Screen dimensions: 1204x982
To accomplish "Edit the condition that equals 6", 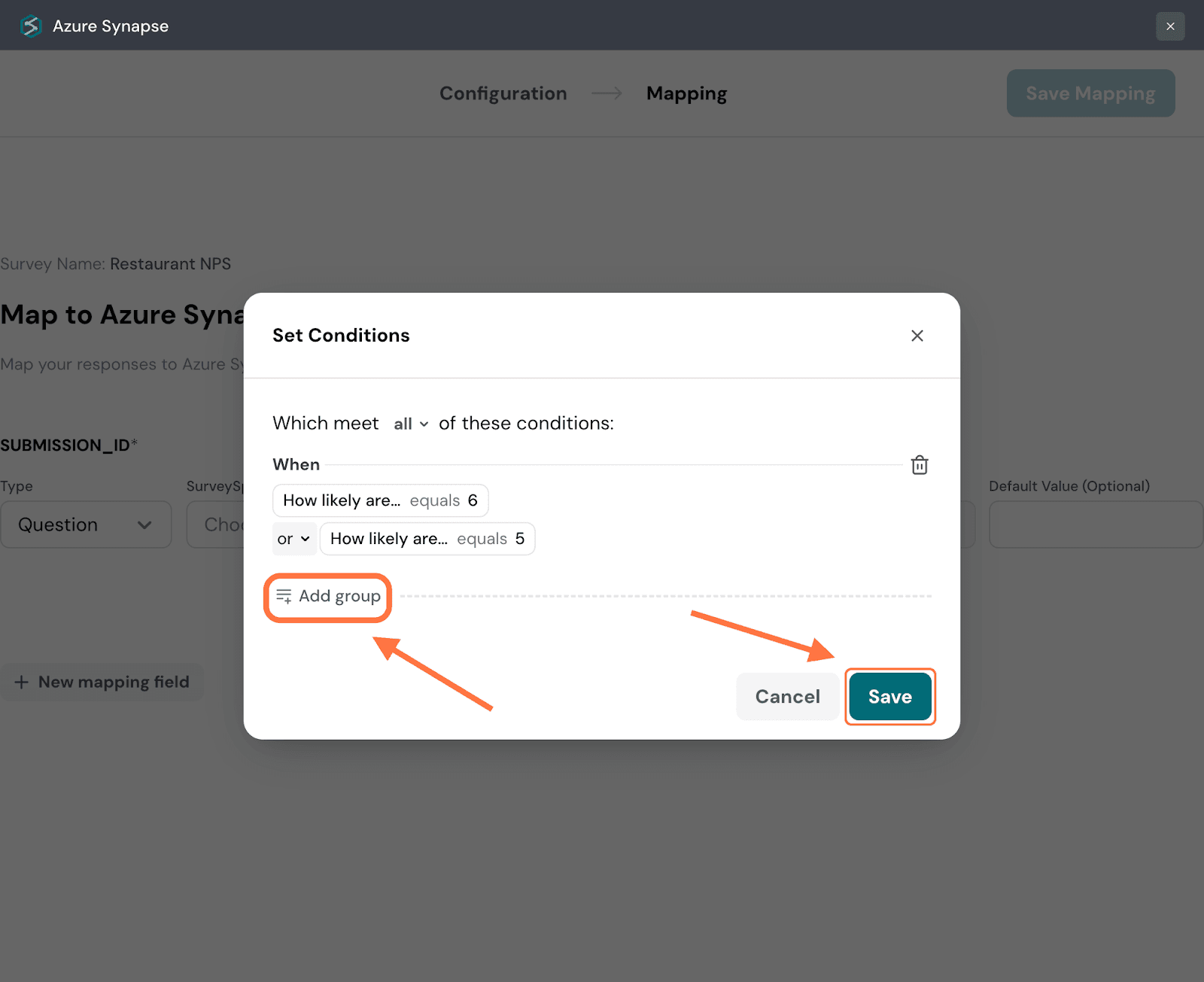I will click(380, 500).
